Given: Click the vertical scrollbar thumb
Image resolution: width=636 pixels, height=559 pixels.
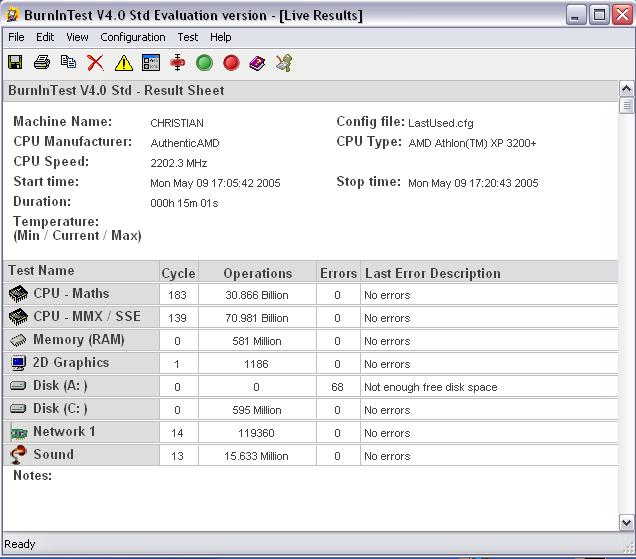Looking at the screenshot, I should click(x=626, y=105).
